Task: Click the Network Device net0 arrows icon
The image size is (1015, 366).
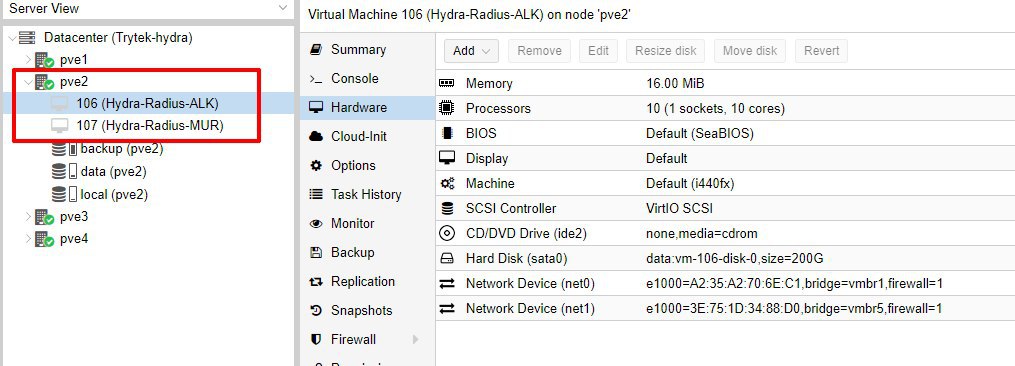Action: coord(447,283)
